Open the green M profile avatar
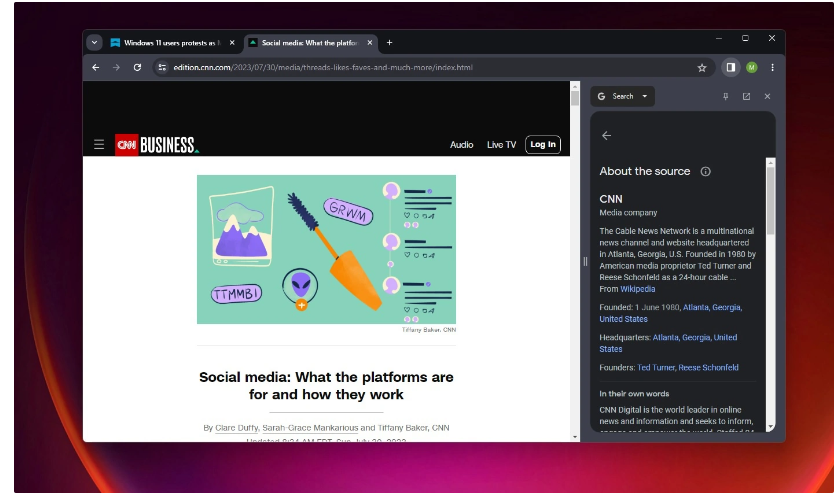 [752, 67]
